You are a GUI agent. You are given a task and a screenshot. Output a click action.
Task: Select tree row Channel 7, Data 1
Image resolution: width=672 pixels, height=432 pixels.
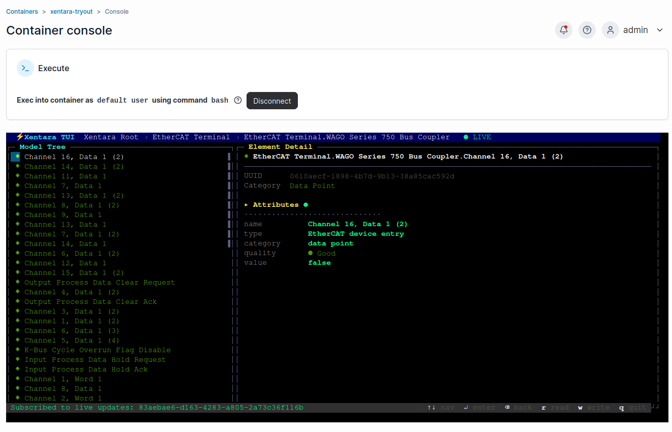click(x=63, y=186)
